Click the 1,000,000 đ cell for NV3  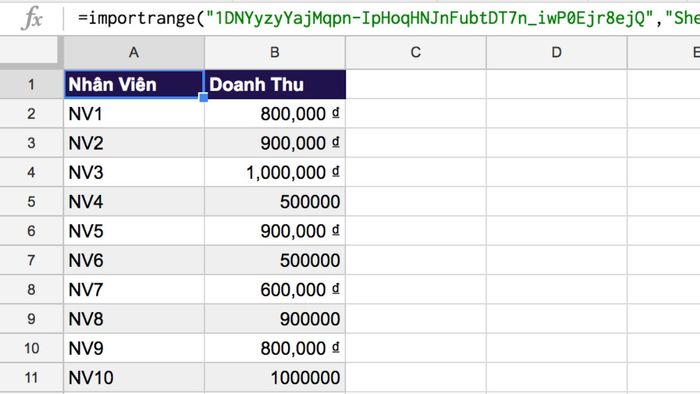pos(275,172)
